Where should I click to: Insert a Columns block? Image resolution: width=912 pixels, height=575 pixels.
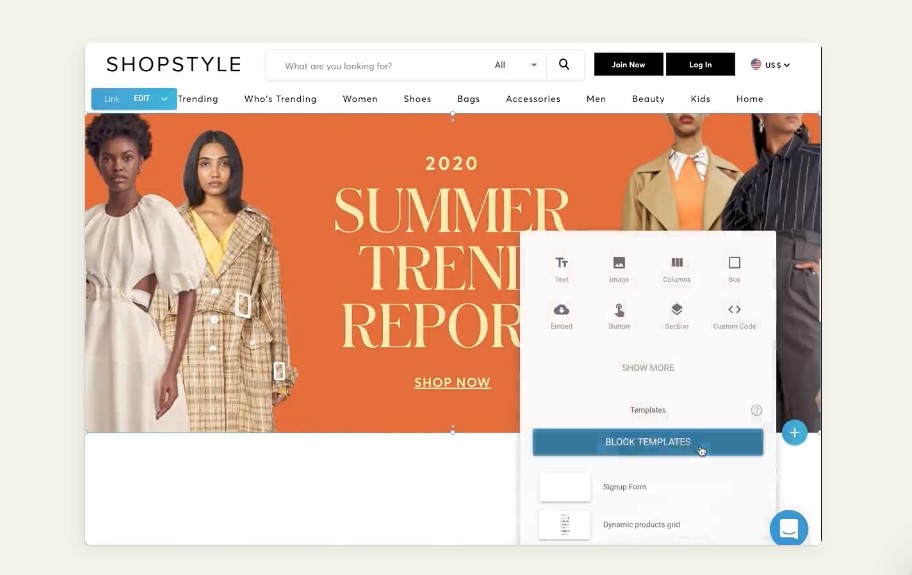[x=676, y=269]
